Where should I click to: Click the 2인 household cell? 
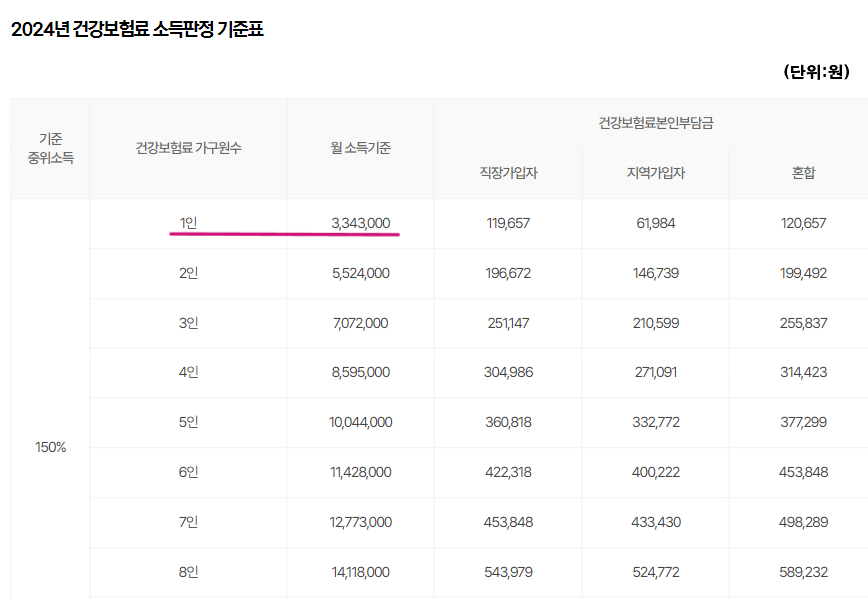pyautogui.click(x=188, y=272)
